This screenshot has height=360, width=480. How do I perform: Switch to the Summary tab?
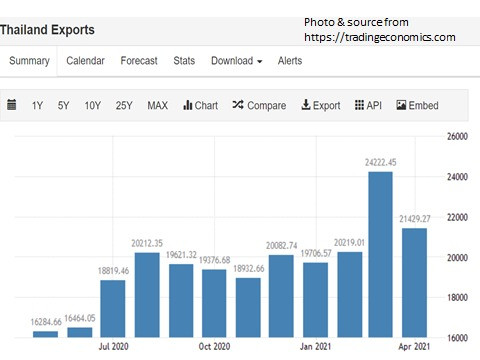point(29,61)
